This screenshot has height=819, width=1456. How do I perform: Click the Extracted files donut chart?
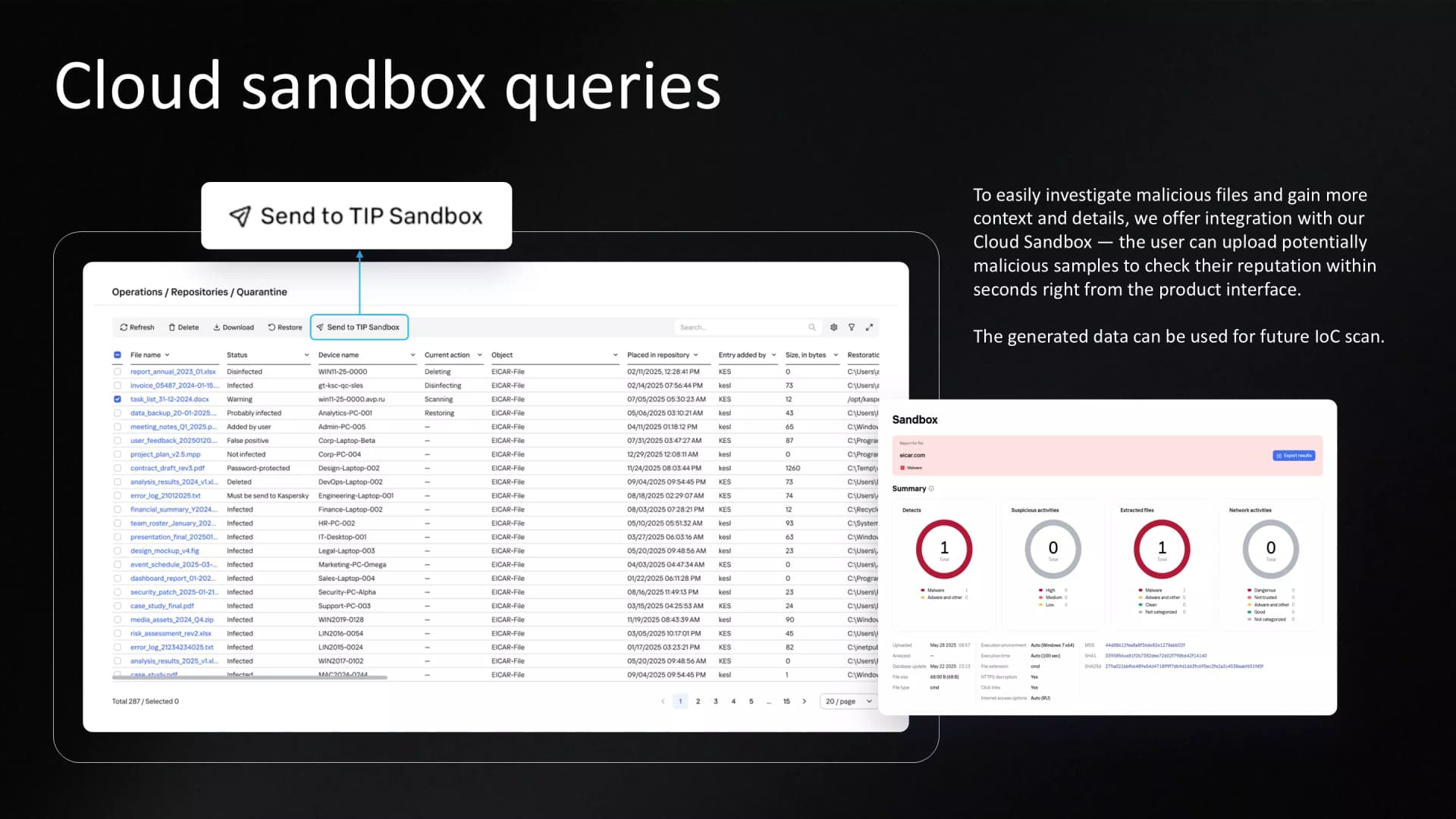1162,549
